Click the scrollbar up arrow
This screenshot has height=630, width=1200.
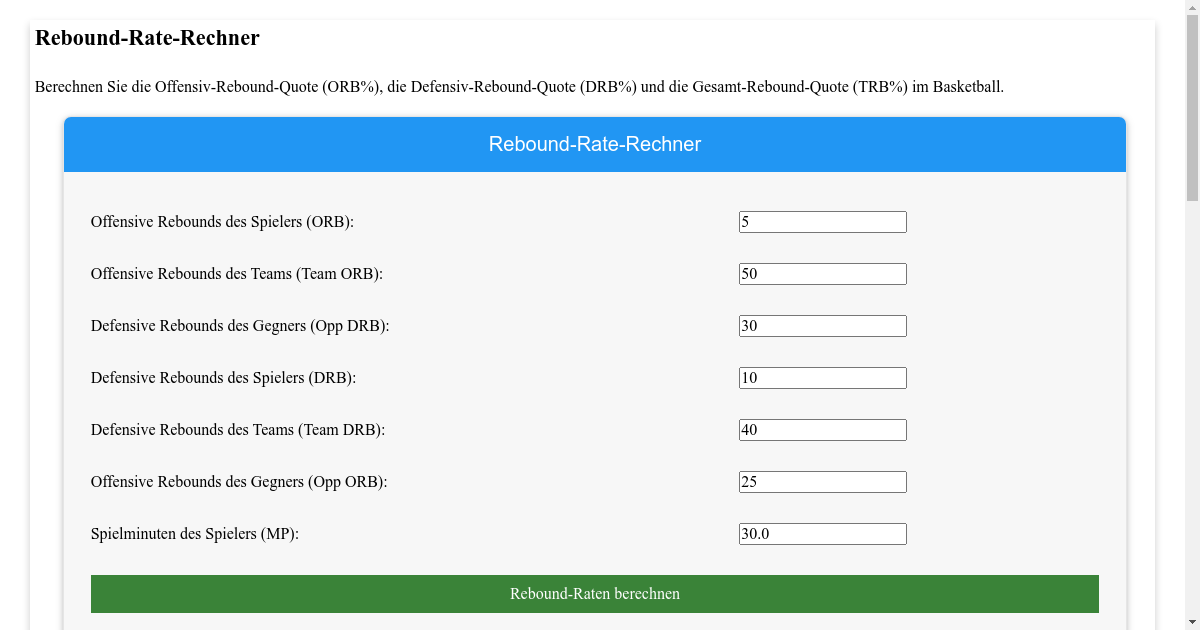(1191, 8)
